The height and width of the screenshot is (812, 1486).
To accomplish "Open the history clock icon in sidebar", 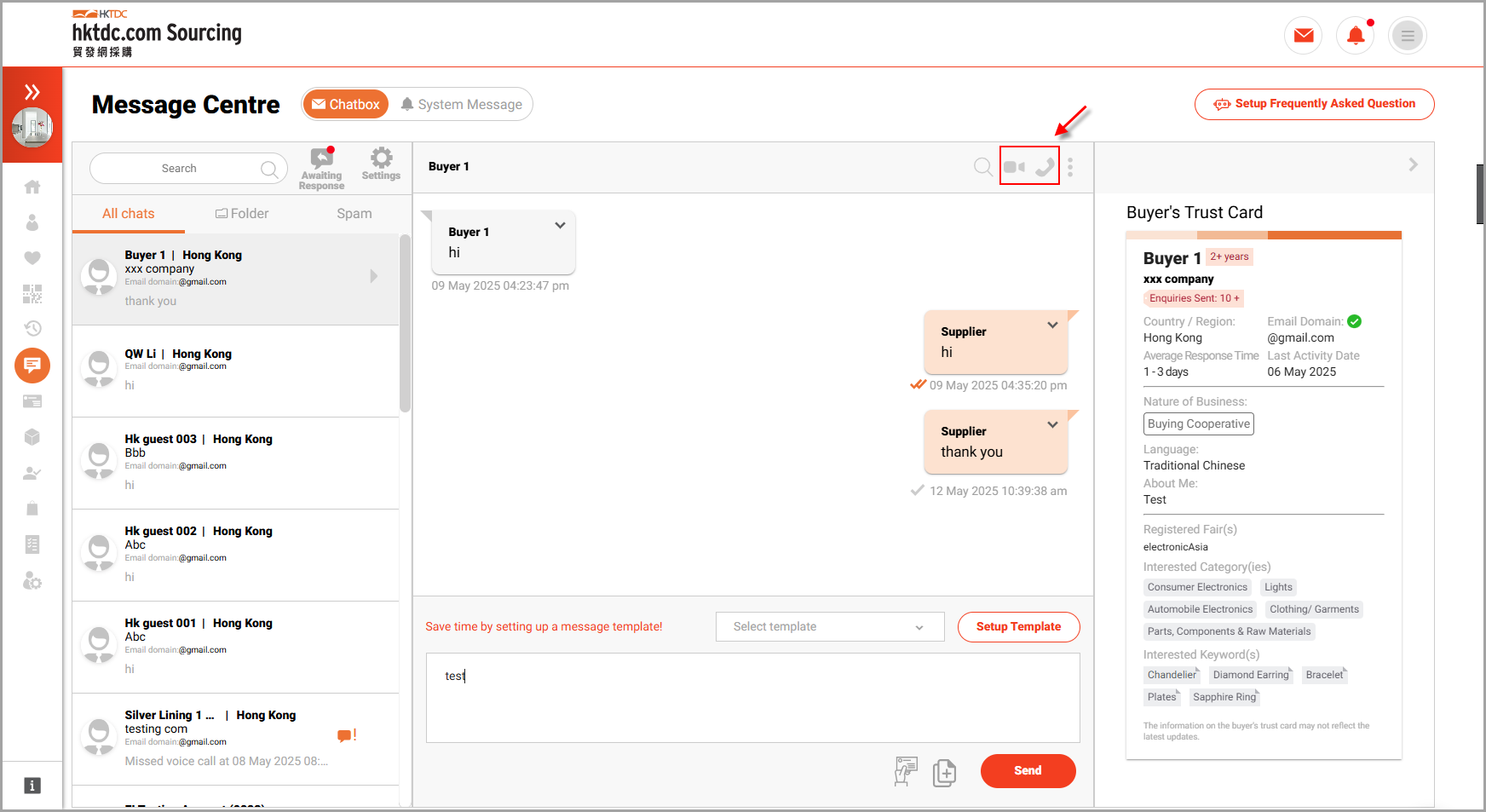I will 32,328.
